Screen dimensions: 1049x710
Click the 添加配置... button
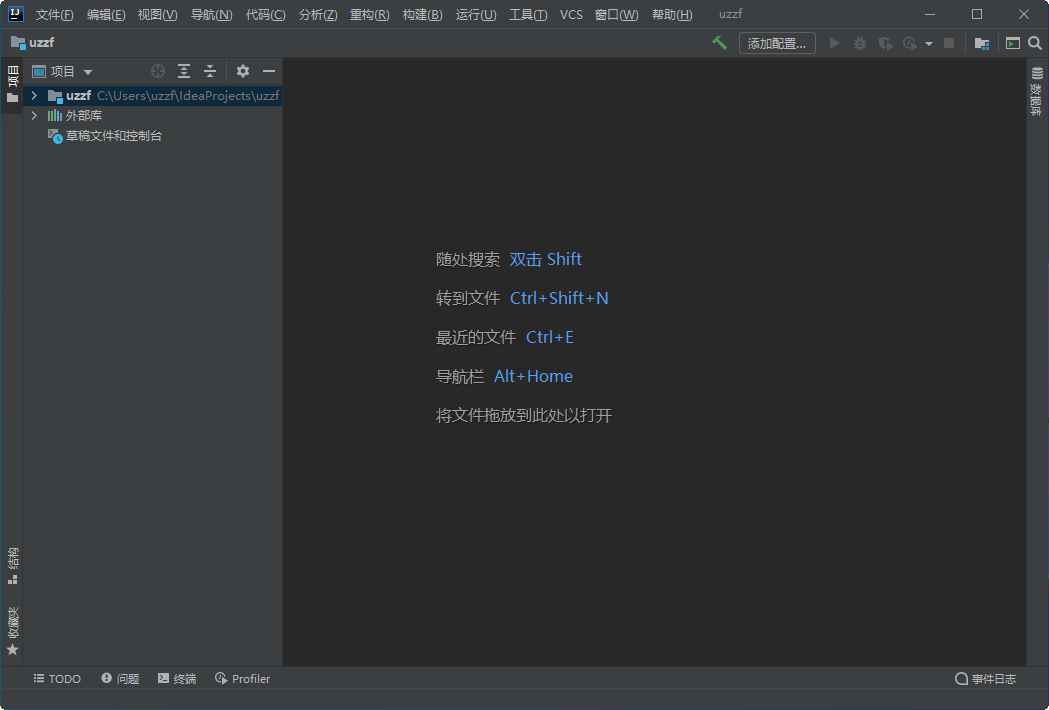coord(777,43)
